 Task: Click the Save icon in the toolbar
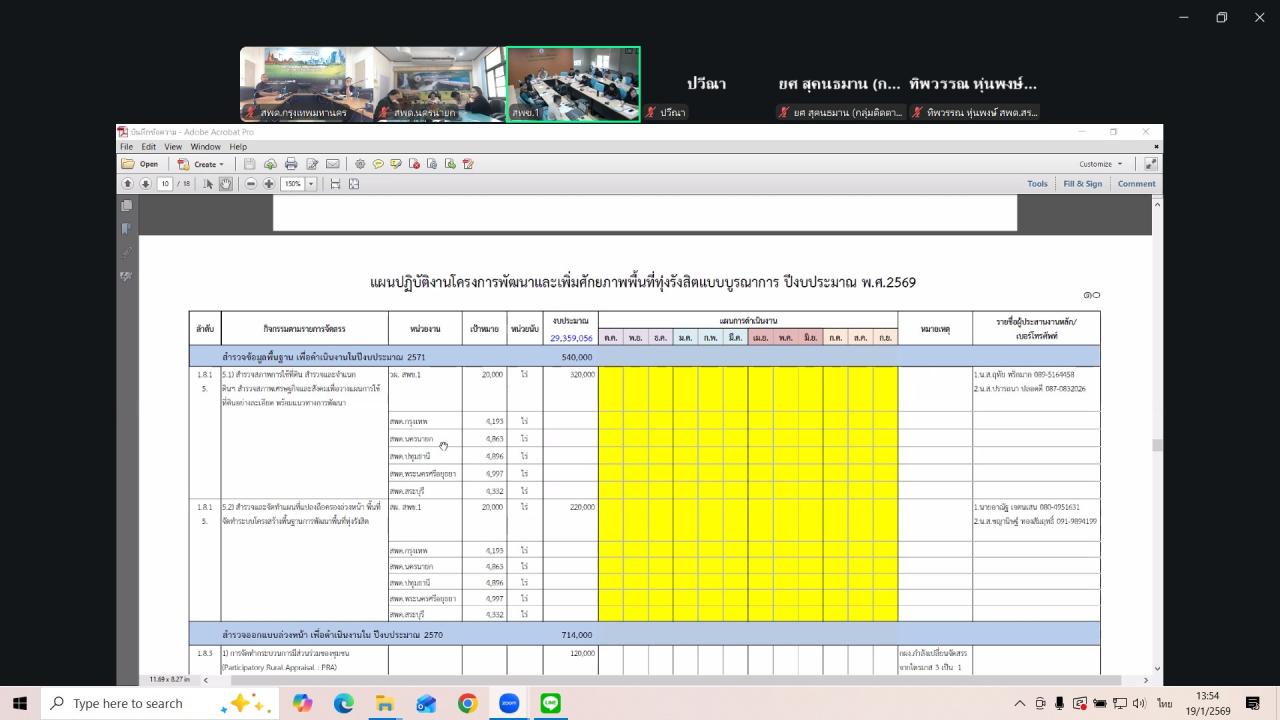tap(247, 163)
